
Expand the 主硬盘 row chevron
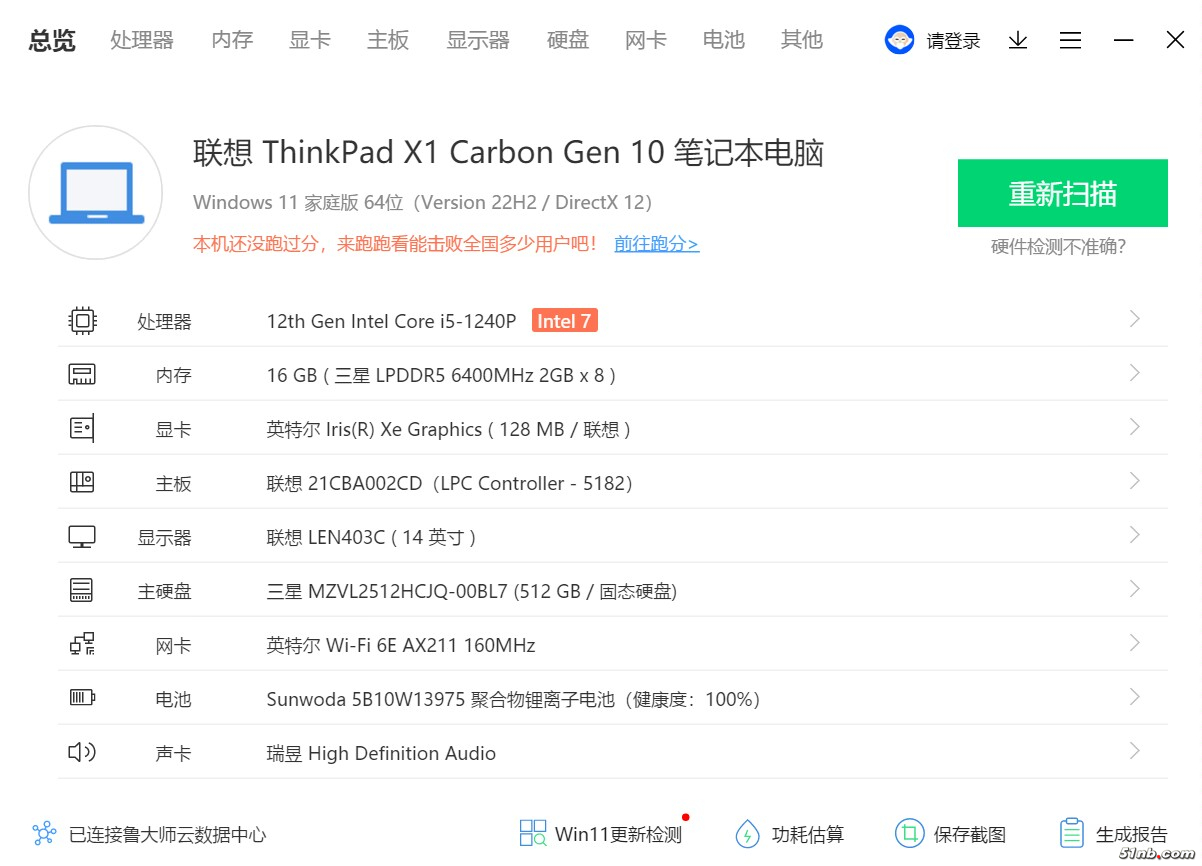(1135, 589)
